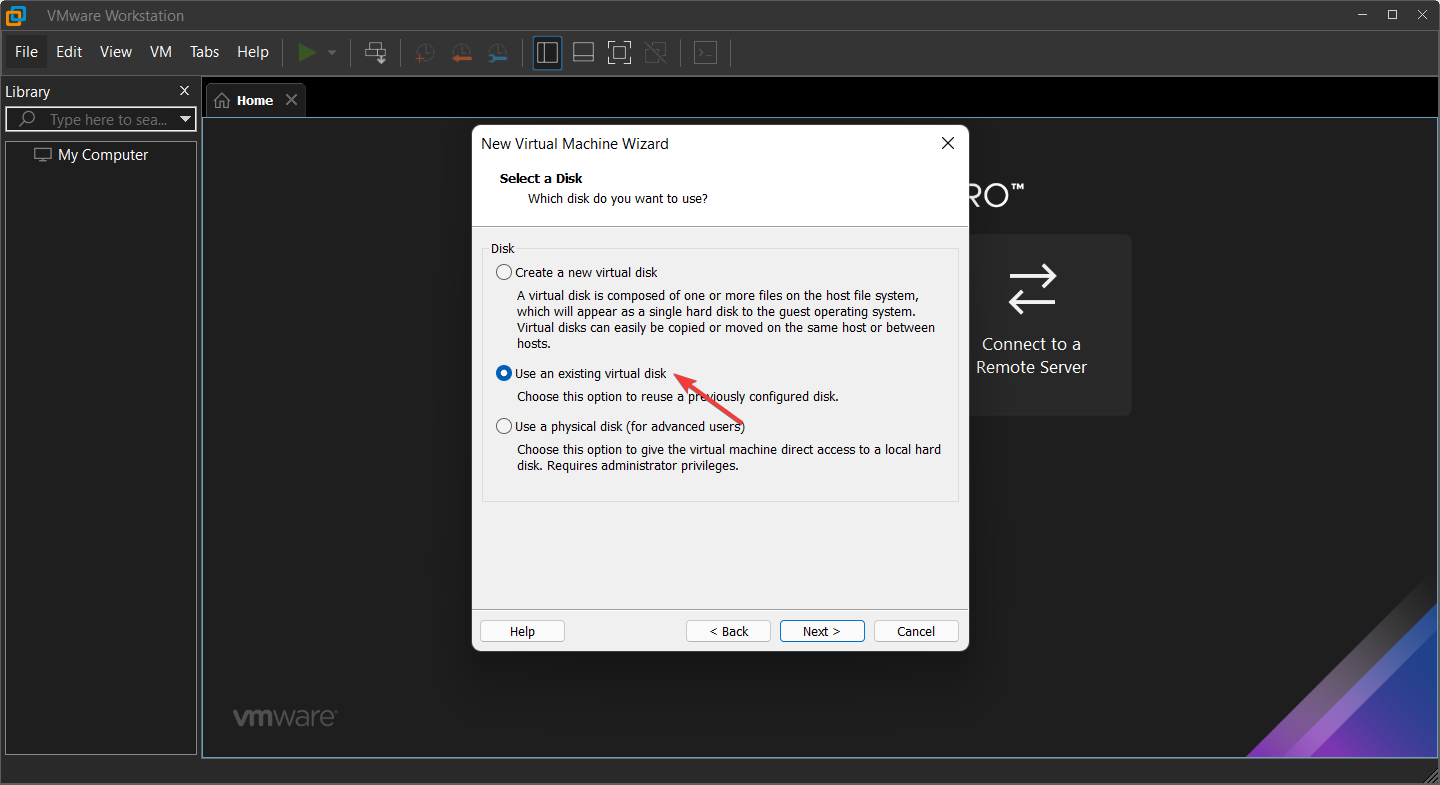Click 'Choose this option to reuse' description text
Screen dimensions: 1440x785
tap(678, 396)
